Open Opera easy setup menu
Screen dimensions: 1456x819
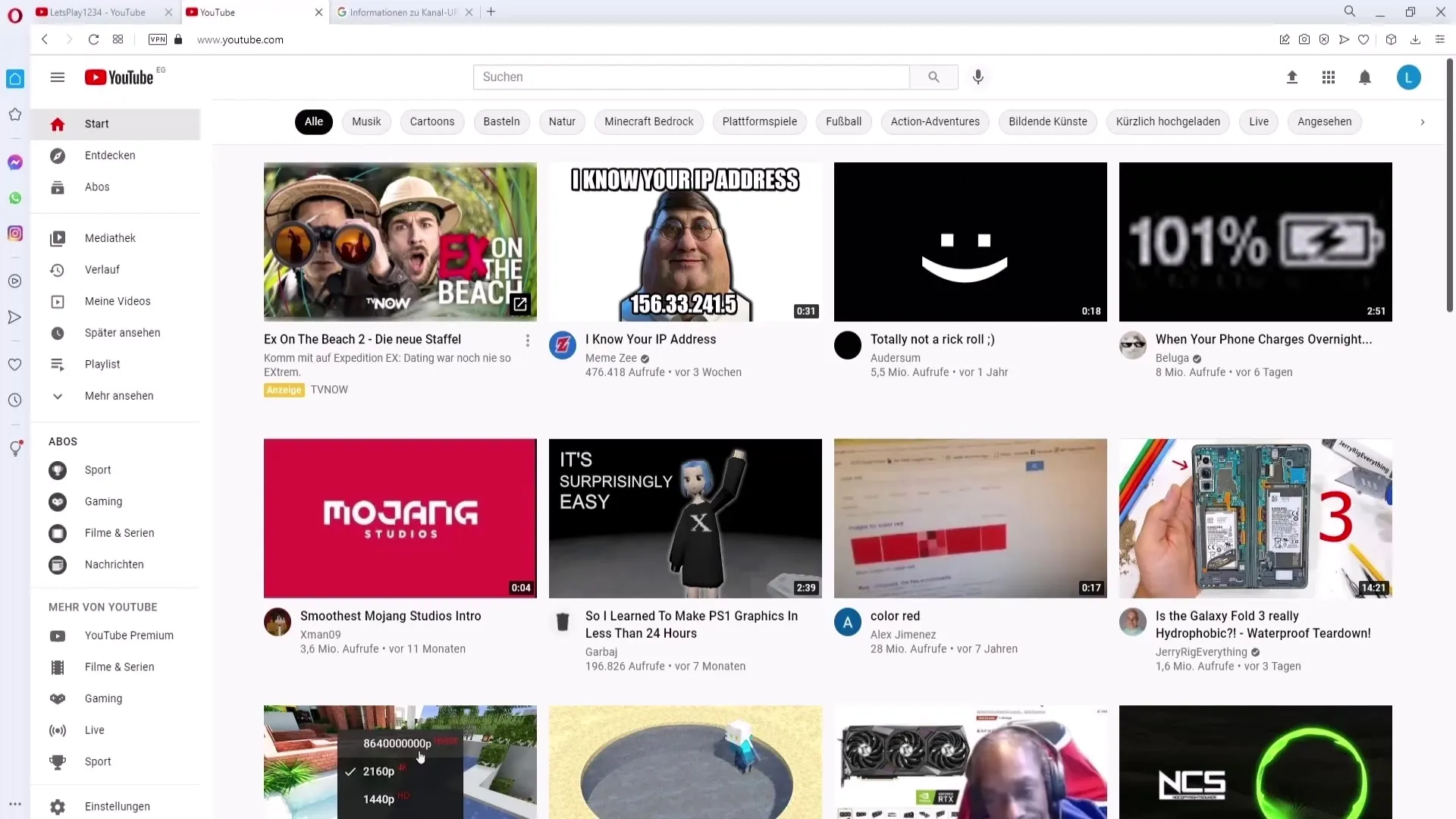pos(1440,39)
